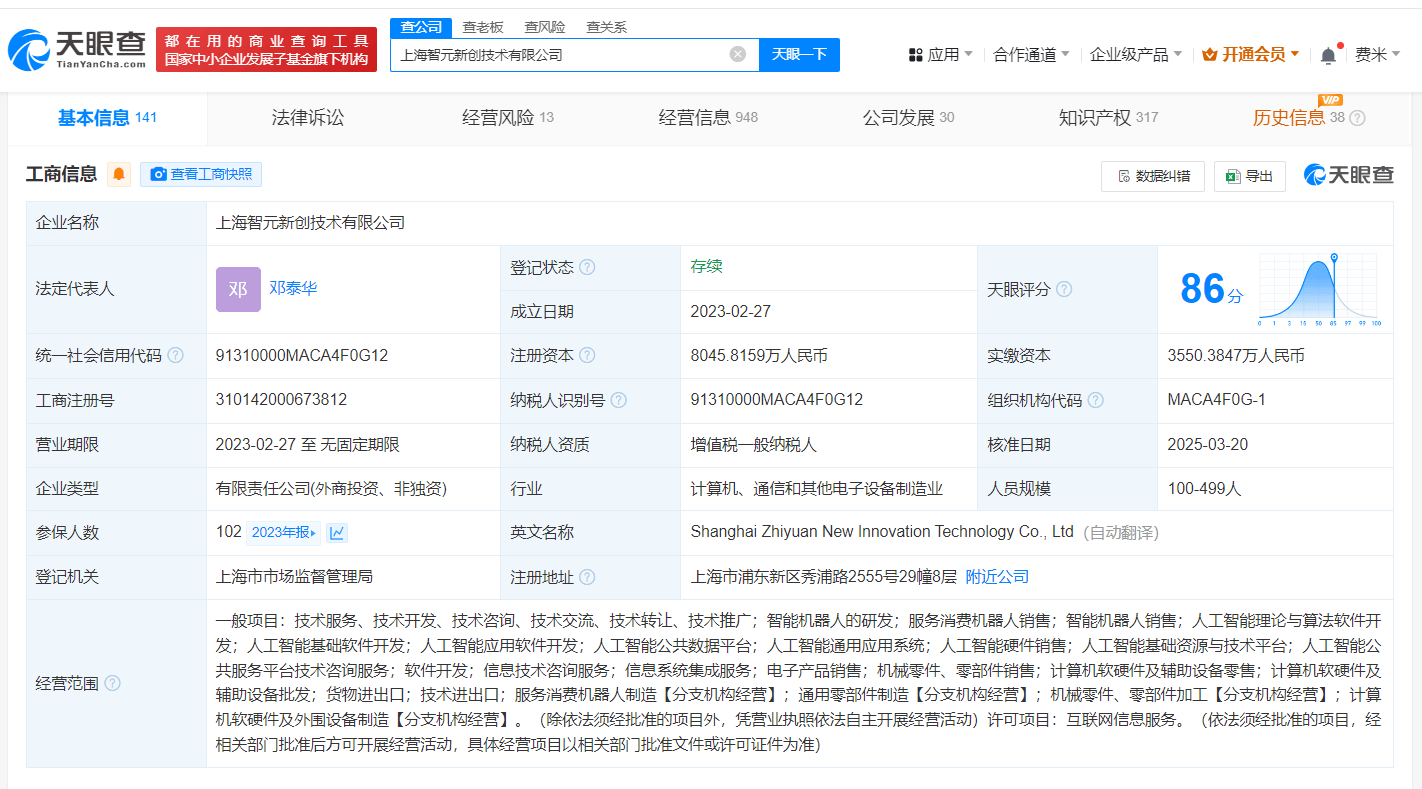
Task: Select the 查老板 search tab
Action: [x=483, y=27]
